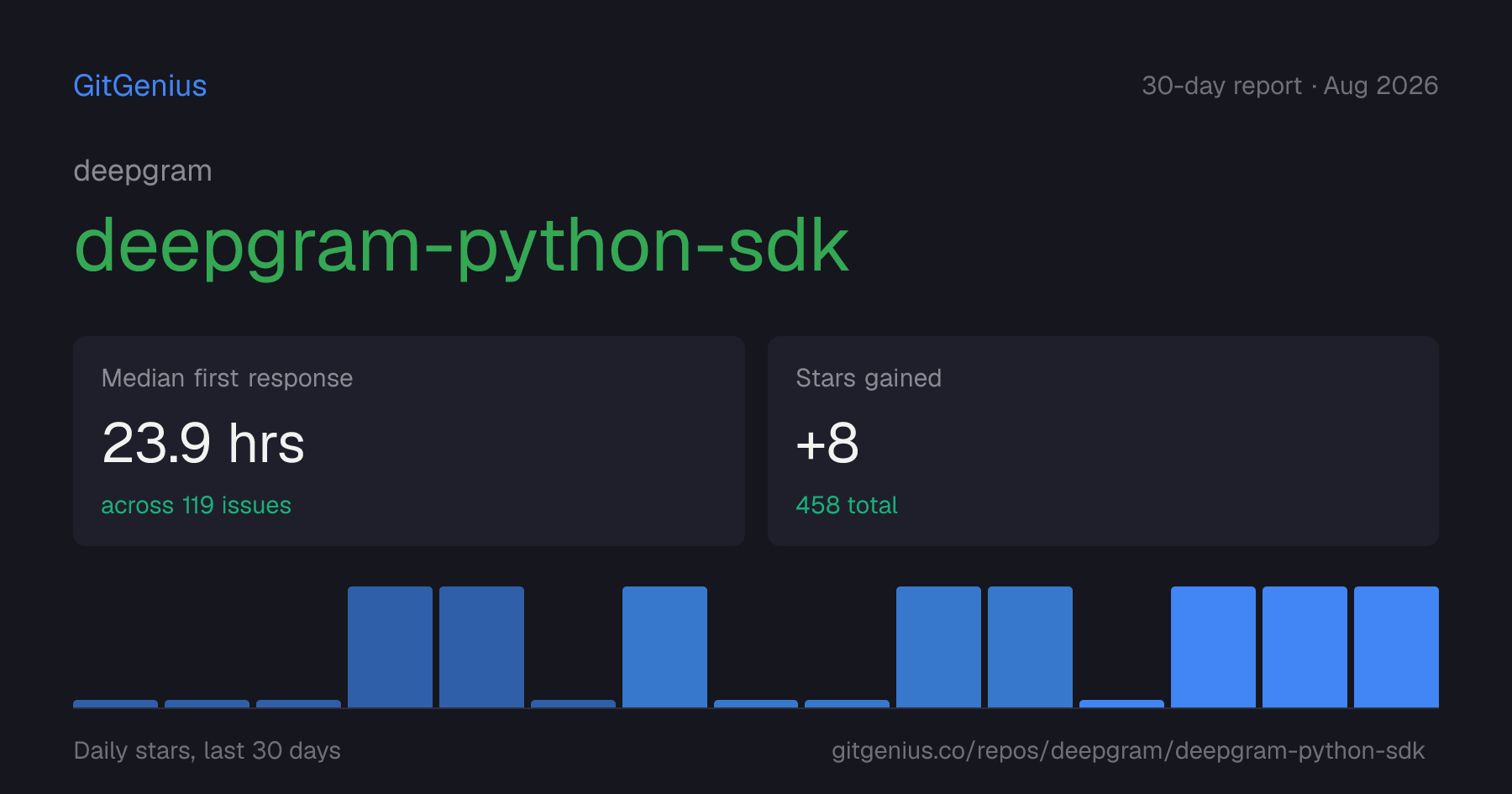Select the '+8' stars value
Screen dimensions: 1512x794
[x=827, y=443]
